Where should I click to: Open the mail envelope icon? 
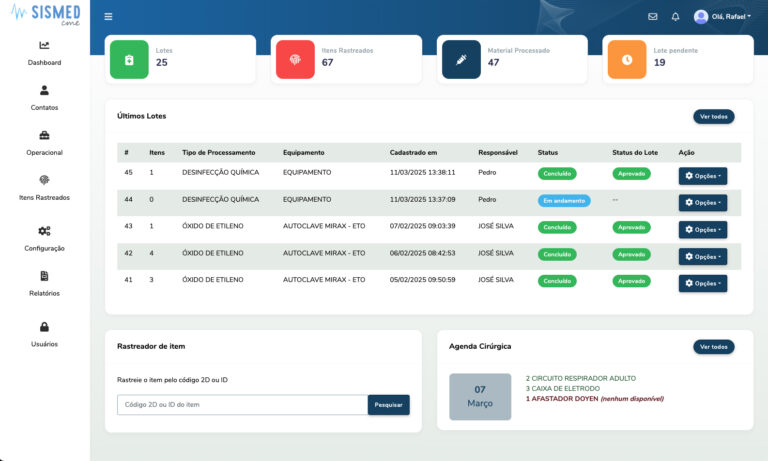653,16
